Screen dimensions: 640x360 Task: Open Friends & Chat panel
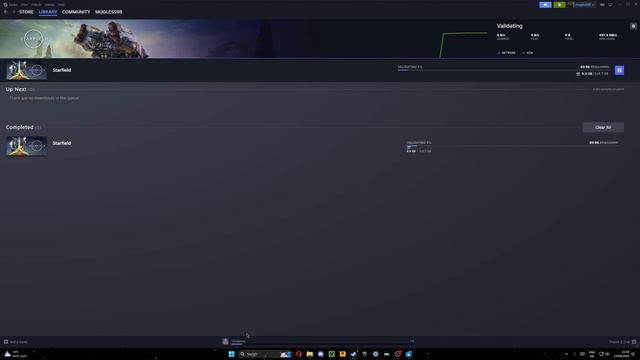tap(622, 342)
